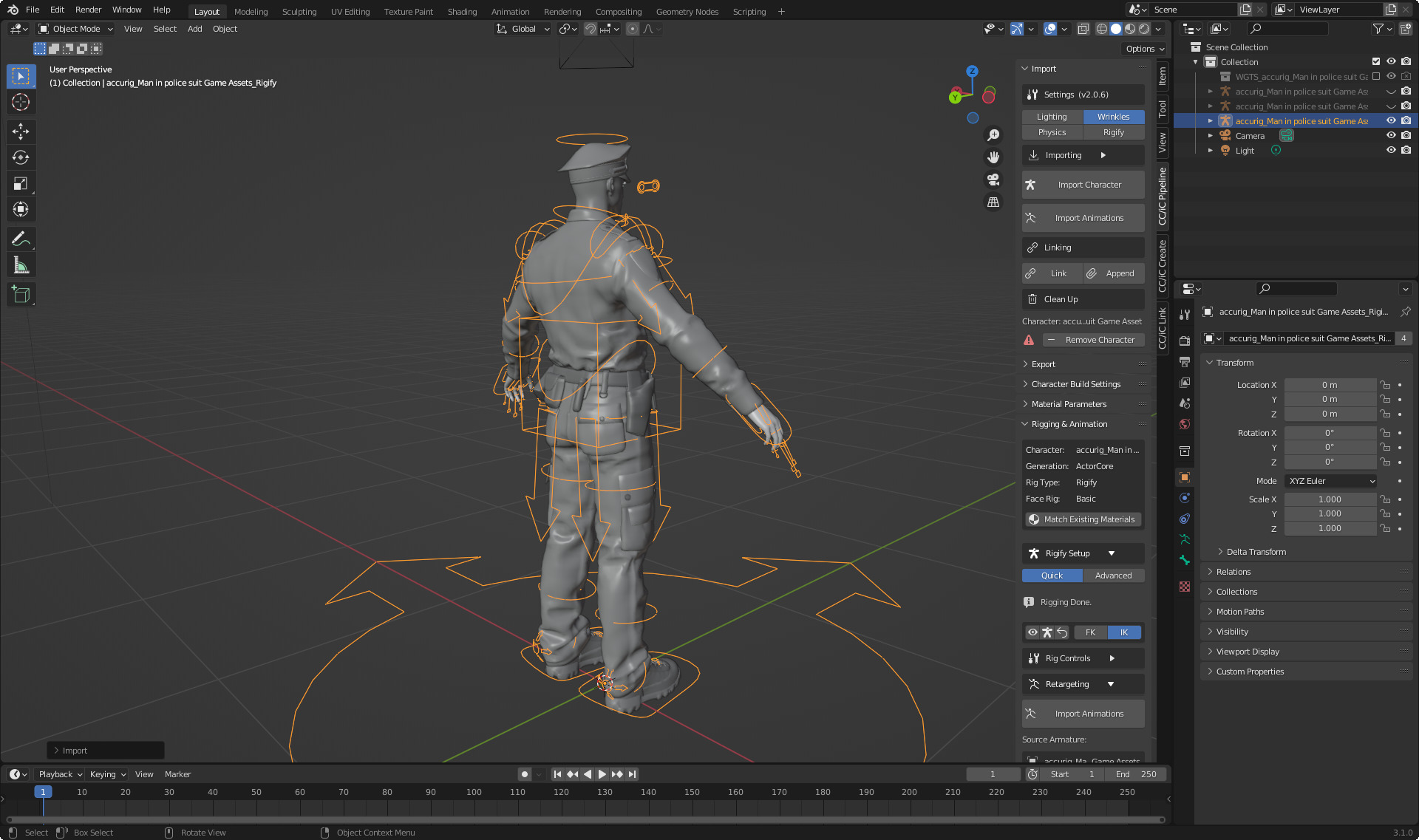Toggle camera view with the camera icon
Viewport: 1419px width, 840px height.
coord(993,180)
